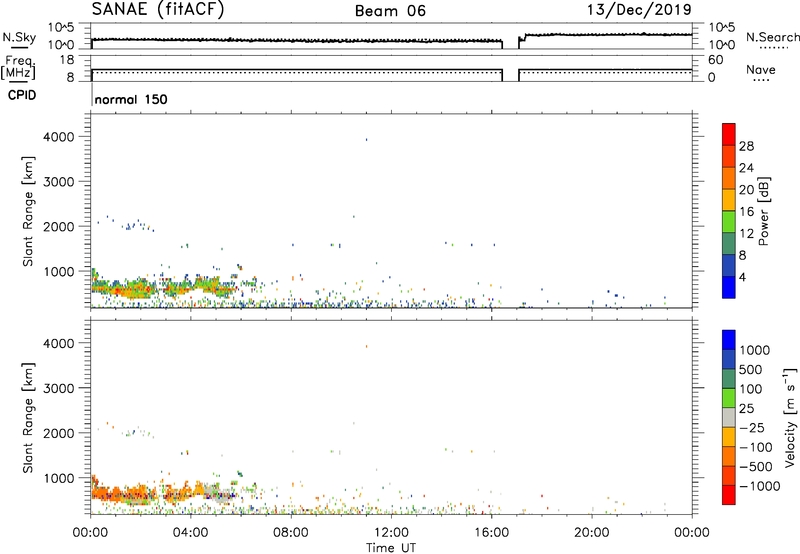This screenshot has width=800, height=554.
Task: Click the '4000' range tick in Power panel
Action: (59, 137)
